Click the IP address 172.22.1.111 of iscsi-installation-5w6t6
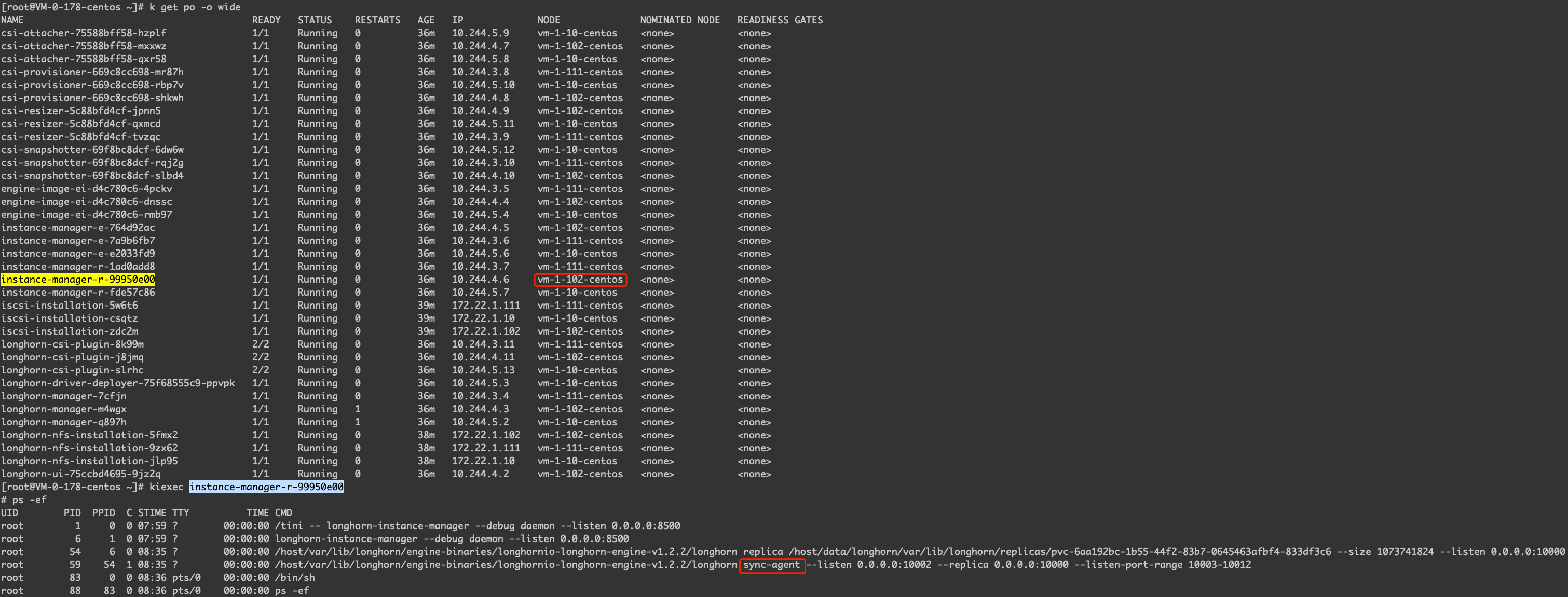 (x=486, y=306)
